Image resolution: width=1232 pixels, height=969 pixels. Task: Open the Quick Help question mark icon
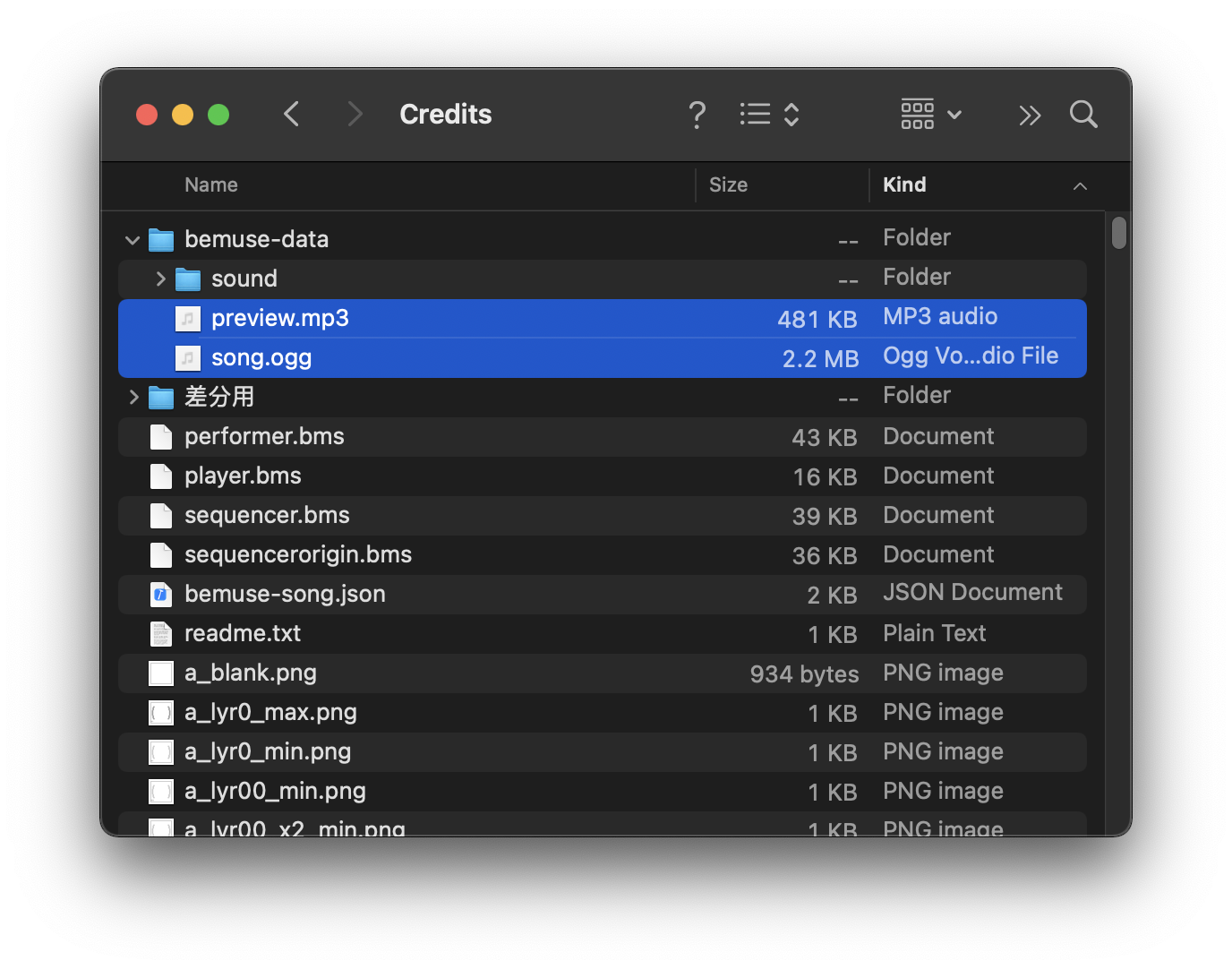697,114
